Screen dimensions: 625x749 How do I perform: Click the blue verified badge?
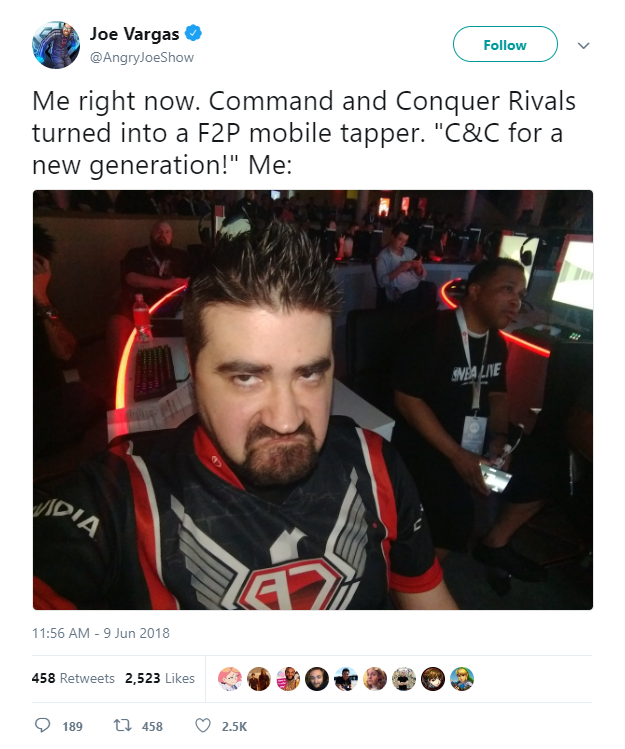[x=194, y=34]
